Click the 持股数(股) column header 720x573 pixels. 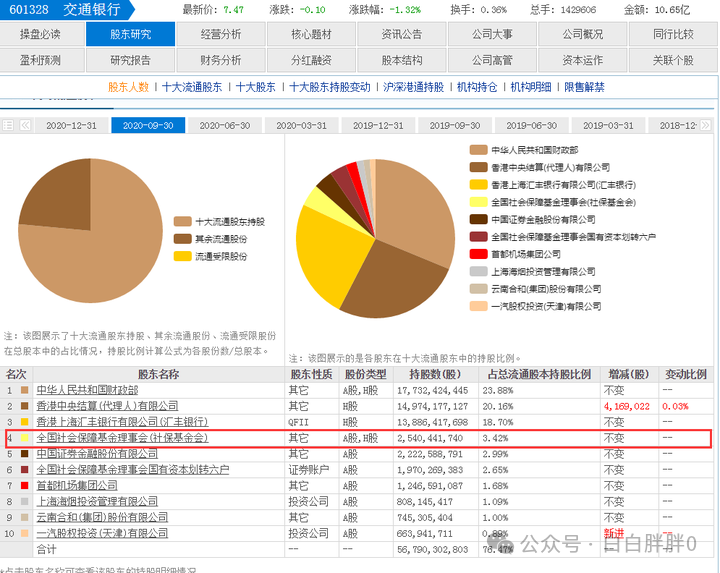click(x=435, y=375)
